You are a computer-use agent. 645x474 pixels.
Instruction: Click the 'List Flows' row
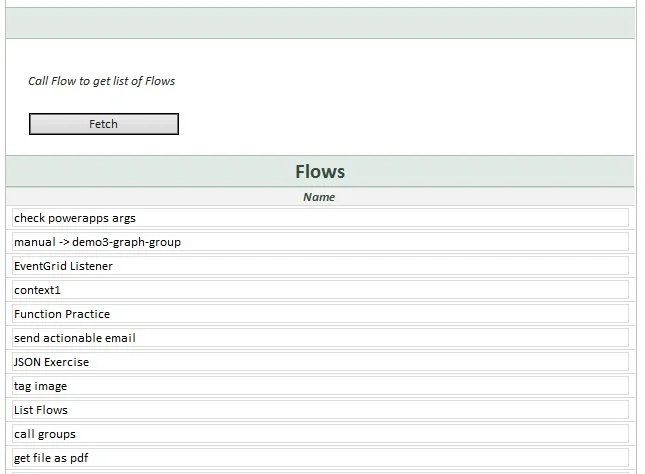(320, 410)
